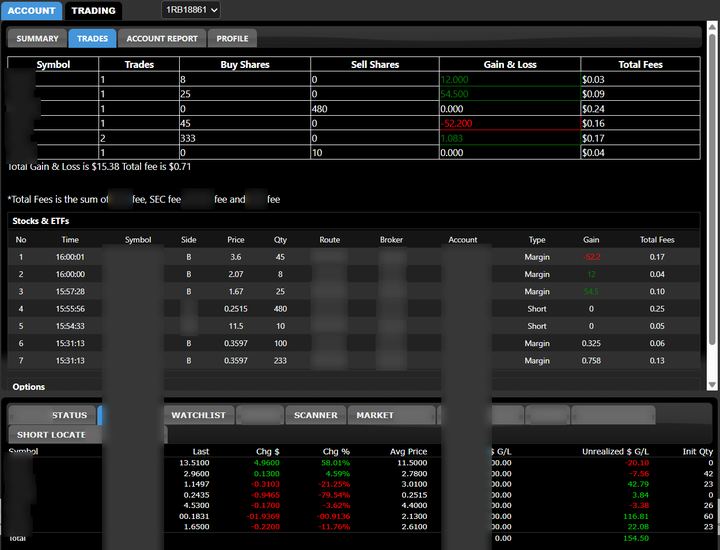Click the Total Gain & Loss $15.38 line
This screenshot has height=550, width=720.
pos(99,167)
